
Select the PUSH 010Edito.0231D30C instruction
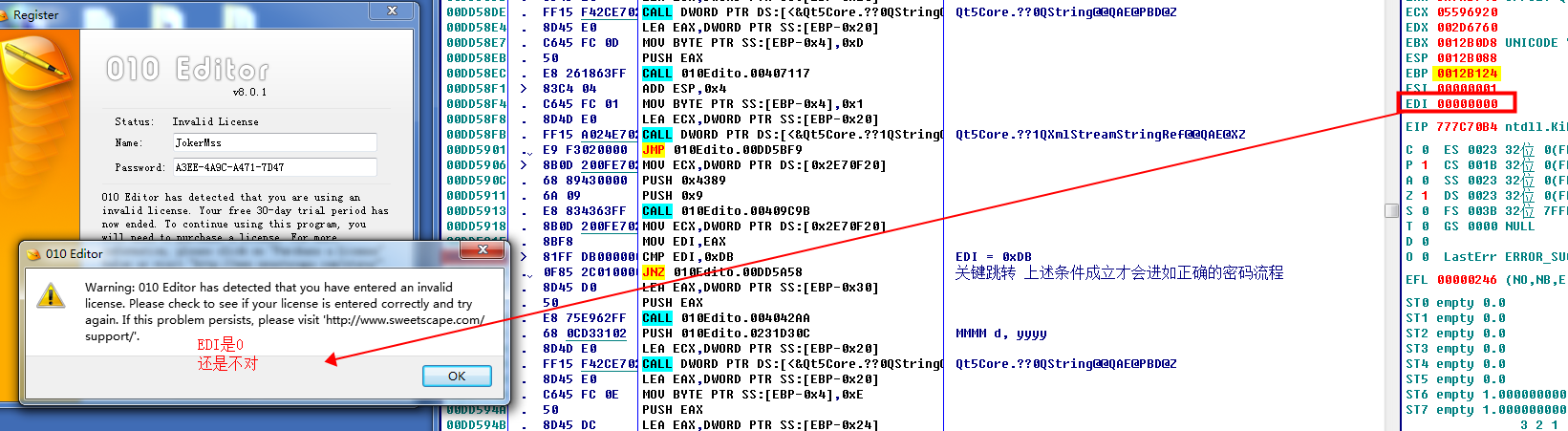click(x=726, y=334)
